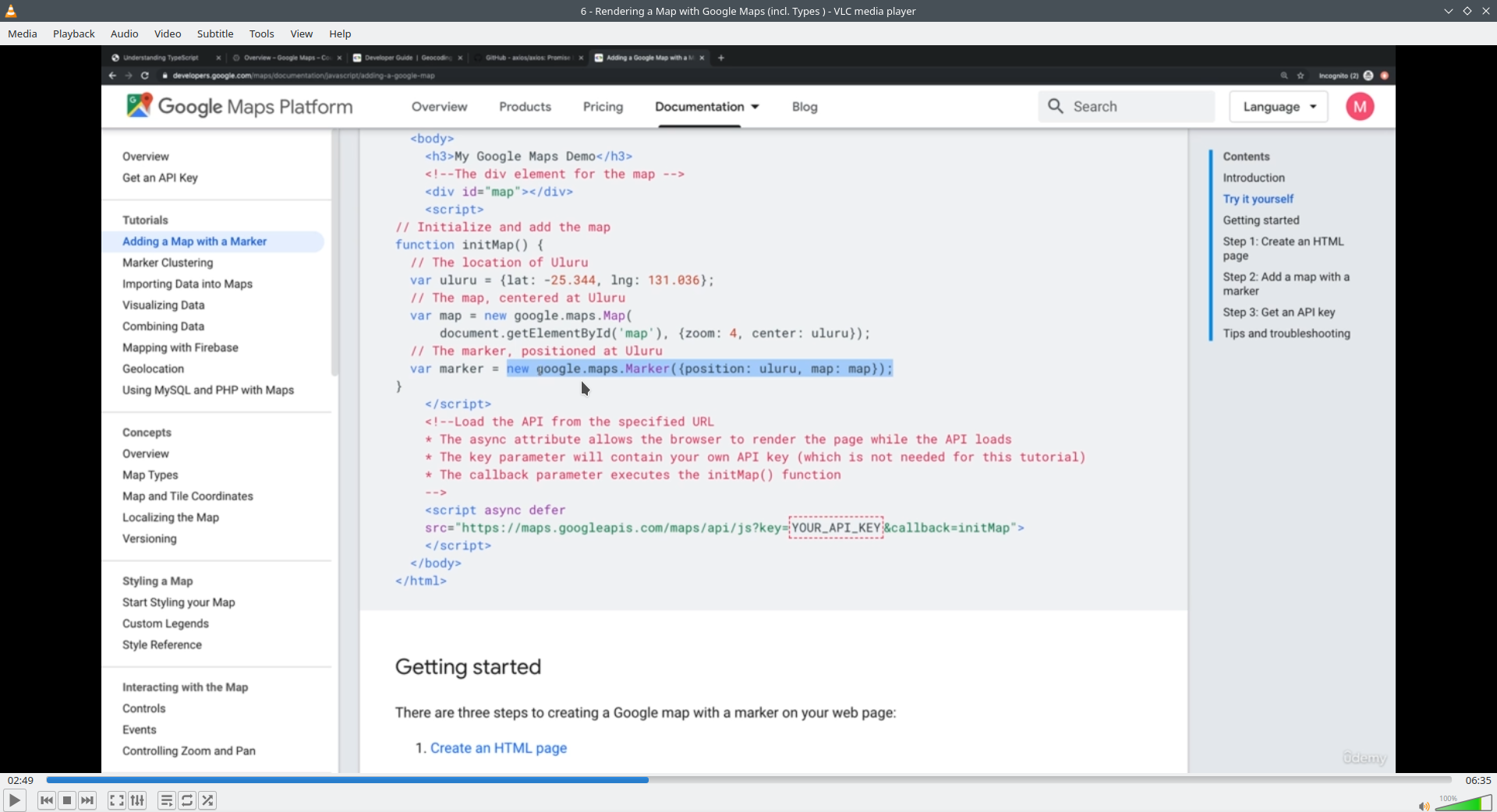Adjust the VLC volume slider
This screenshot has height=812, width=1497.
click(1463, 803)
